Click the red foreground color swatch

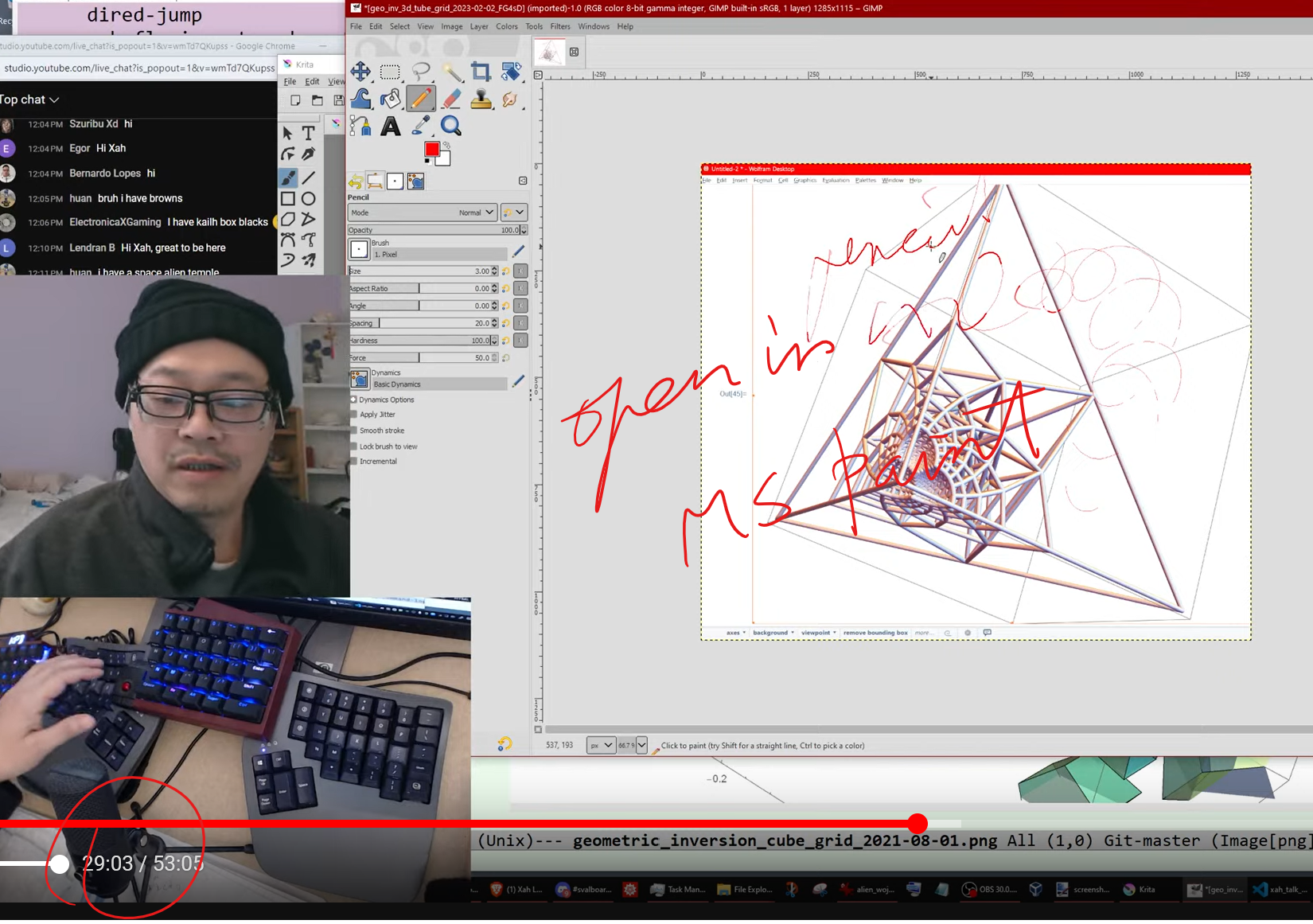tap(431, 149)
